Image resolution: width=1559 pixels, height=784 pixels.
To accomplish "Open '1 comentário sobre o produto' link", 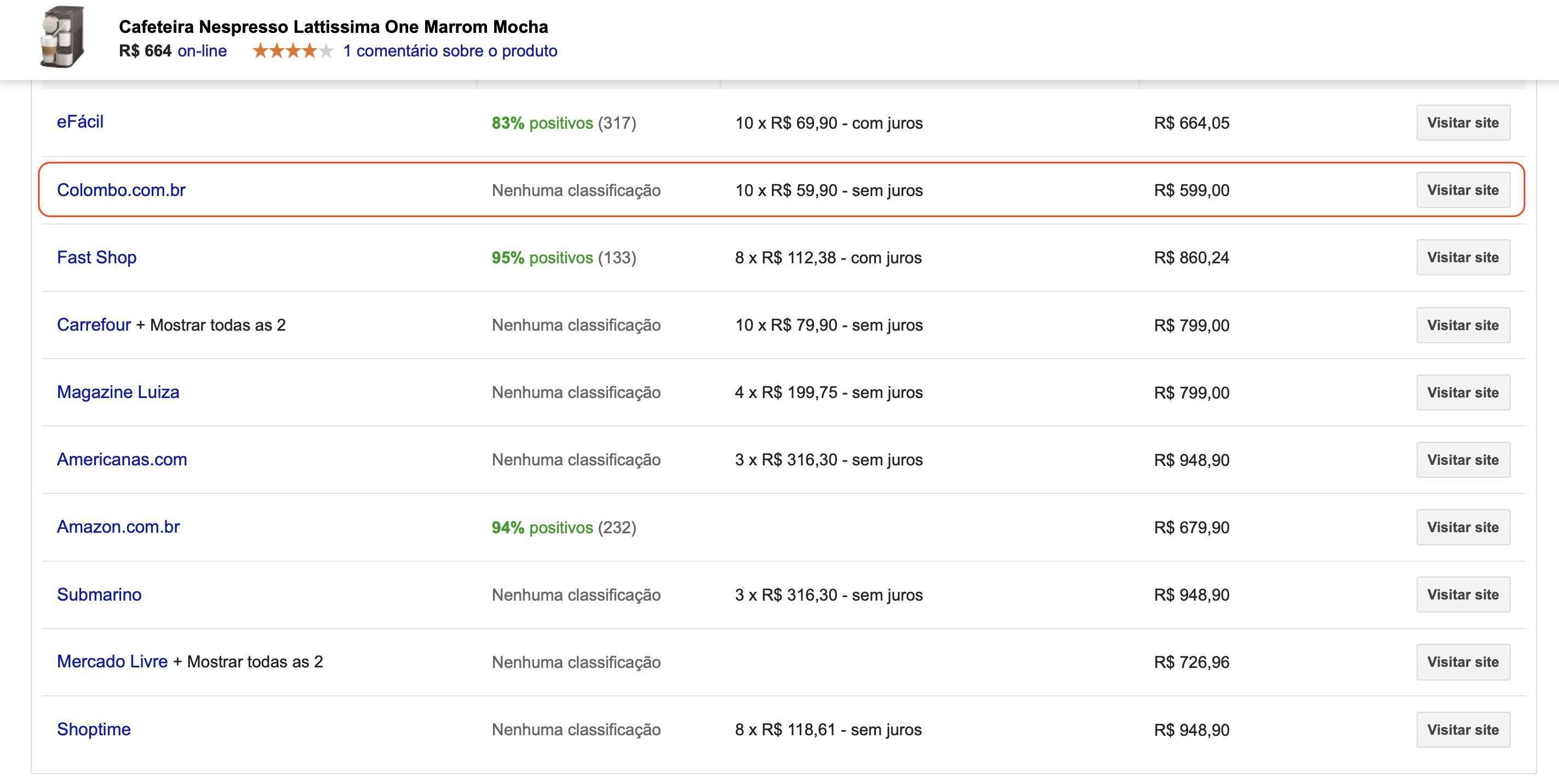I will (450, 51).
